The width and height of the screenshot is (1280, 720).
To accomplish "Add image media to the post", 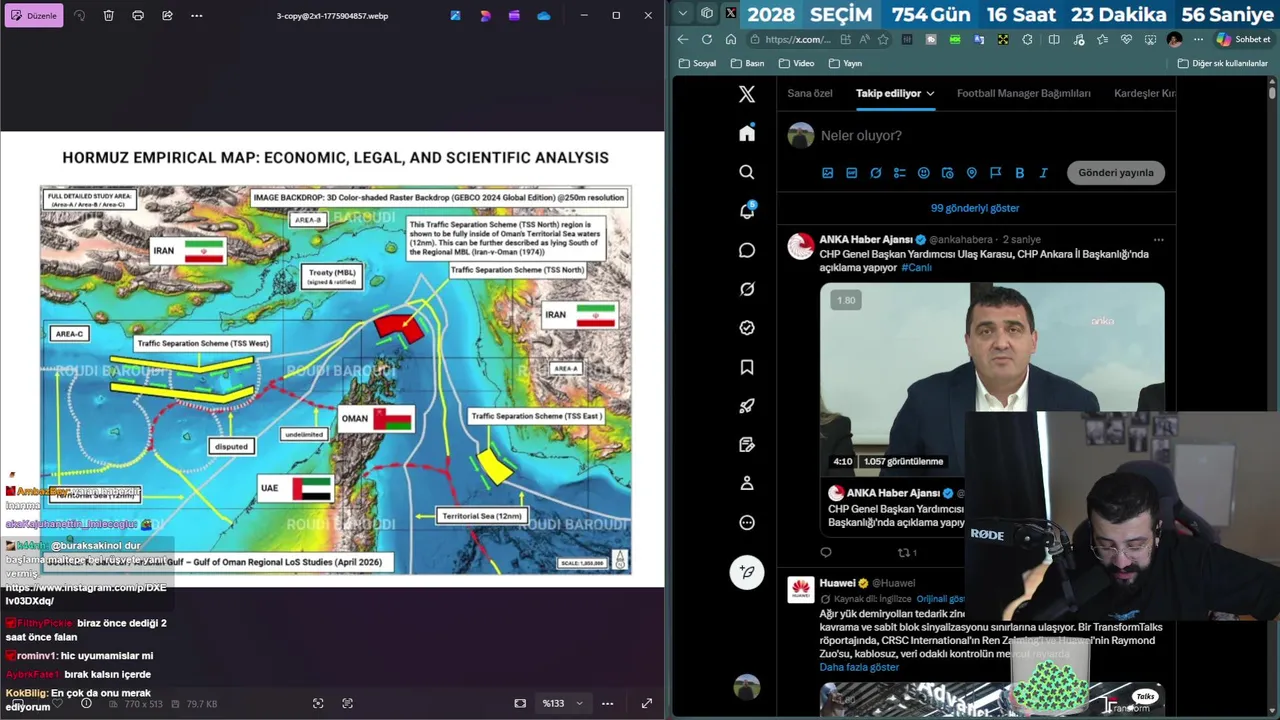I will click(x=828, y=173).
